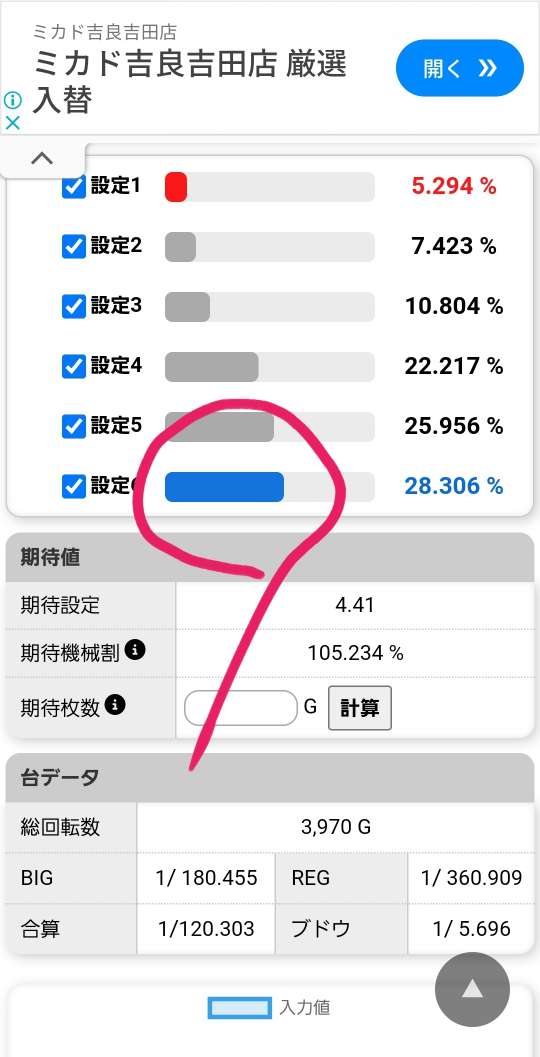Viewport: 540px width, 1057px height.
Task: Uncheck the 設定1 checkbox
Action: click(73, 187)
